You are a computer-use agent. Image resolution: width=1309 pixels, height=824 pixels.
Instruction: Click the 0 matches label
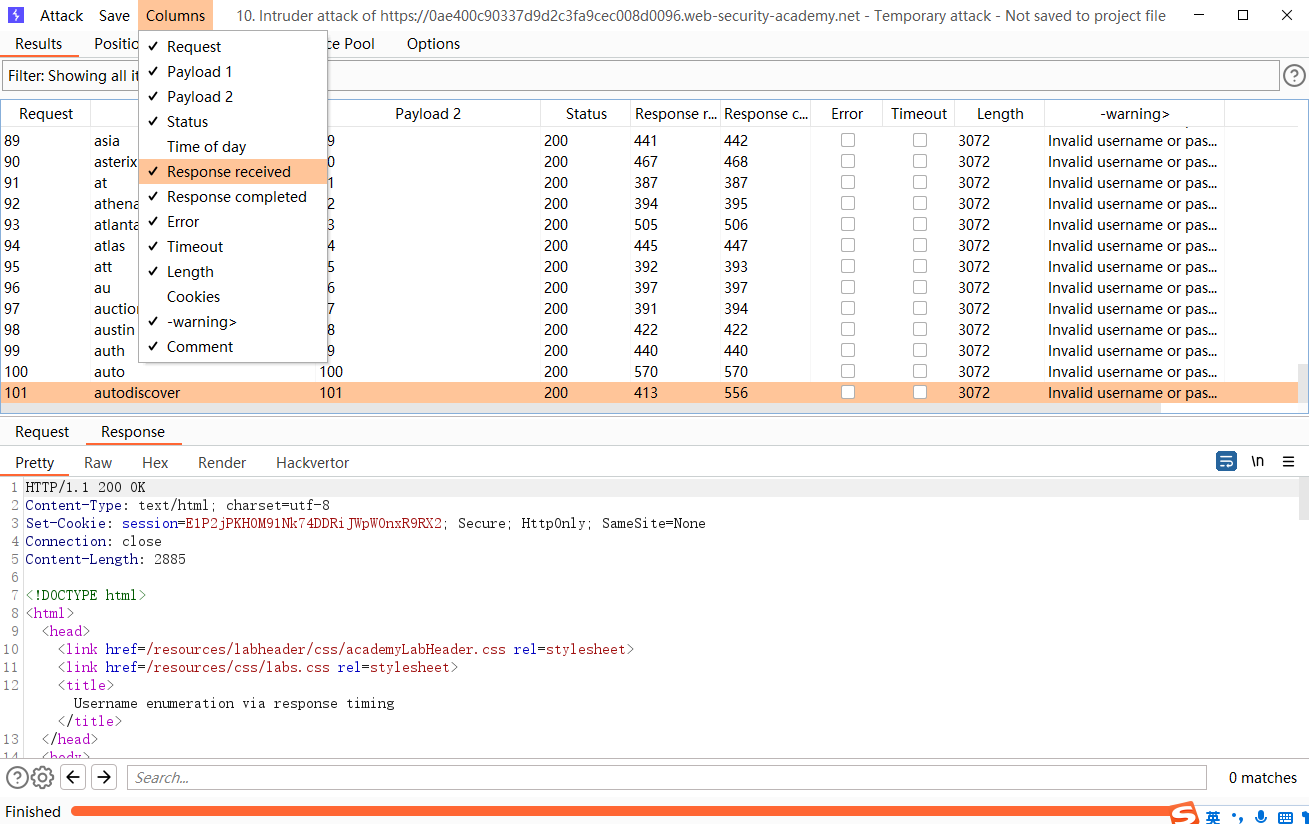pyautogui.click(x=1263, y=777)
